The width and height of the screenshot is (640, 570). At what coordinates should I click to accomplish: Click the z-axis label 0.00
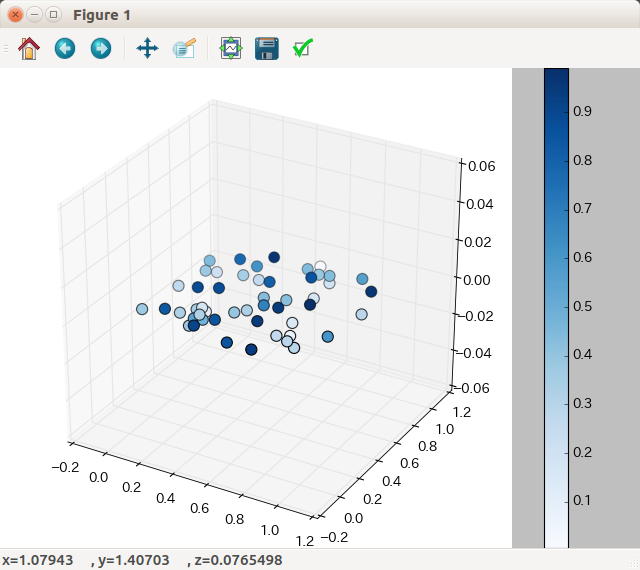tap(477, 280)
